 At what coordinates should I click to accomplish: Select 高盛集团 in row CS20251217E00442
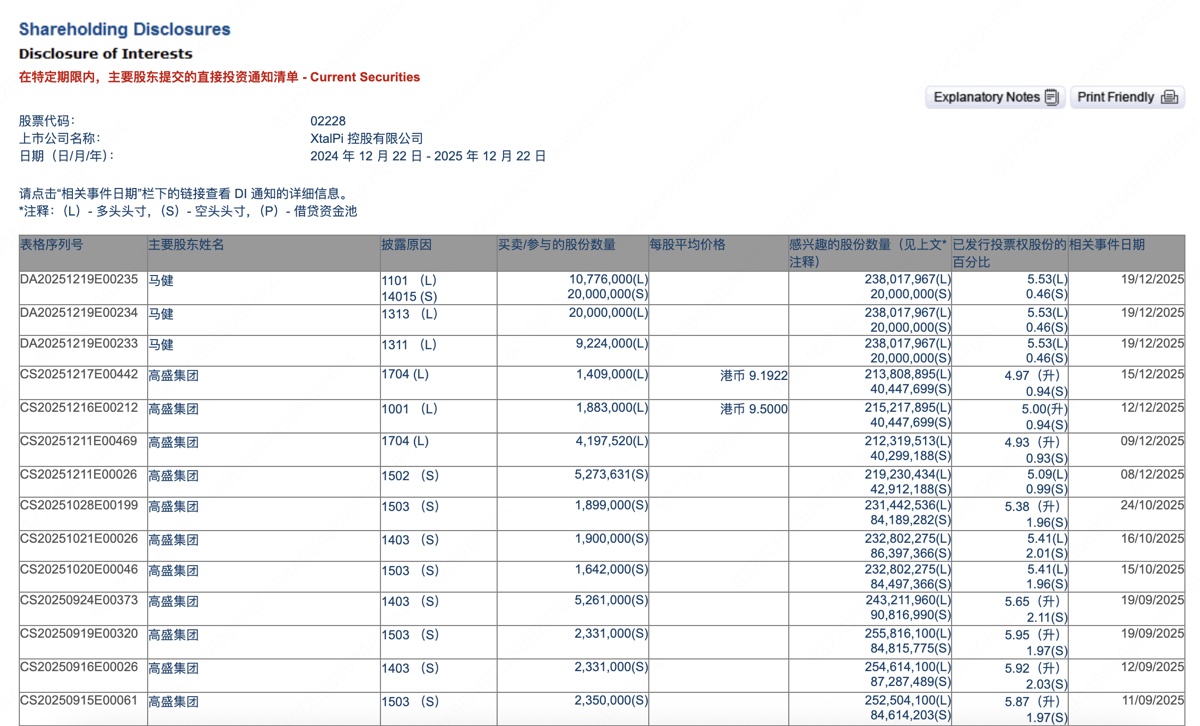point(174,376)
